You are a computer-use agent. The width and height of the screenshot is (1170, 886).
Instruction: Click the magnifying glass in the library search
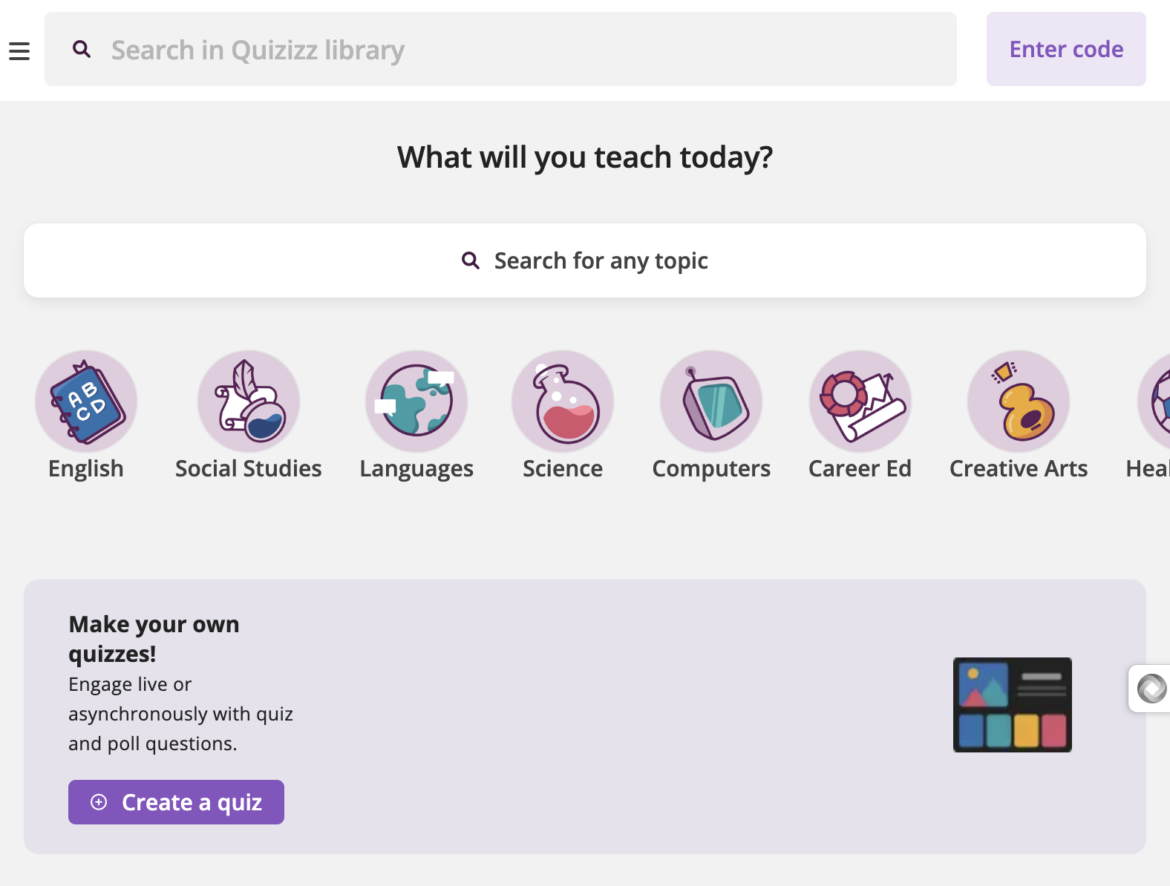click(x=81, y=49)
